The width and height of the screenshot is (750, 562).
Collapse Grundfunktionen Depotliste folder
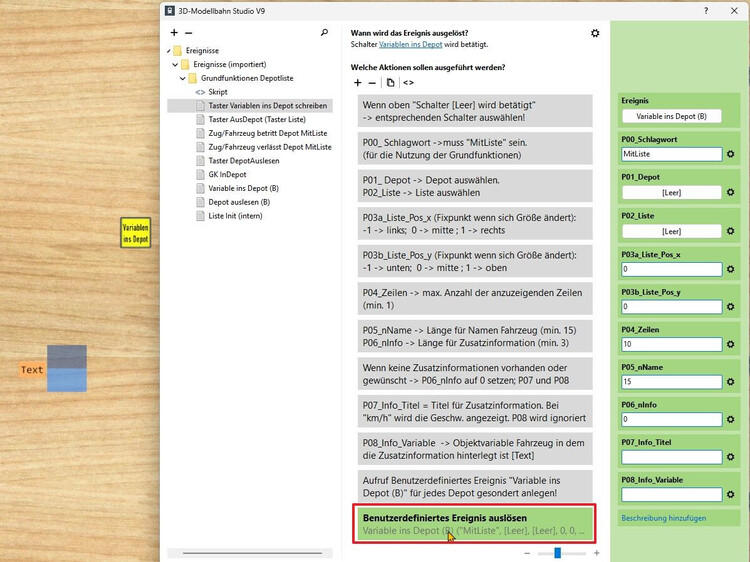point(182,78)
